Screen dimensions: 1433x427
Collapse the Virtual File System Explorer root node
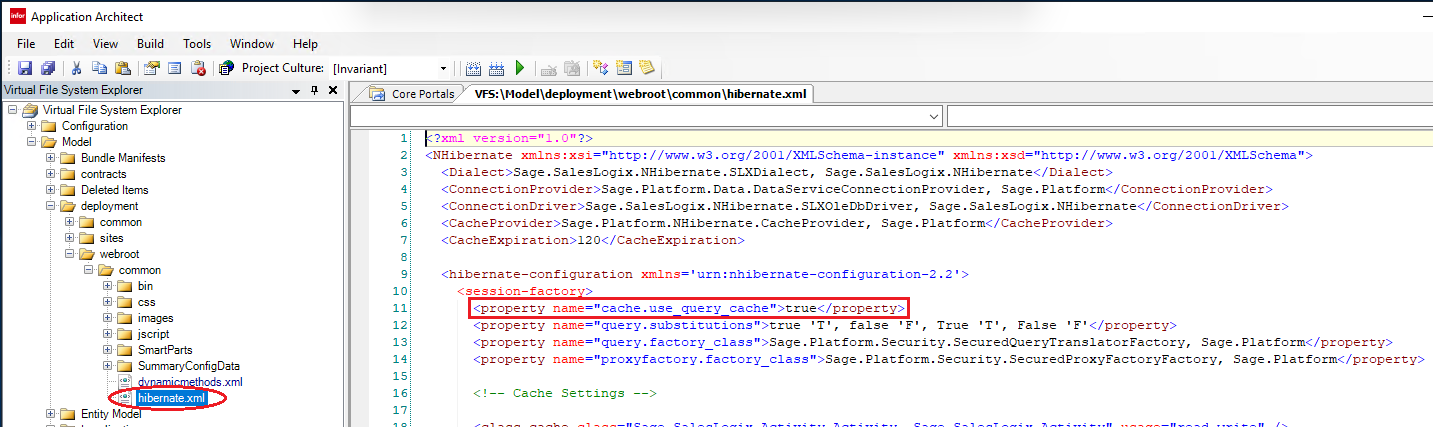point(12,110)
